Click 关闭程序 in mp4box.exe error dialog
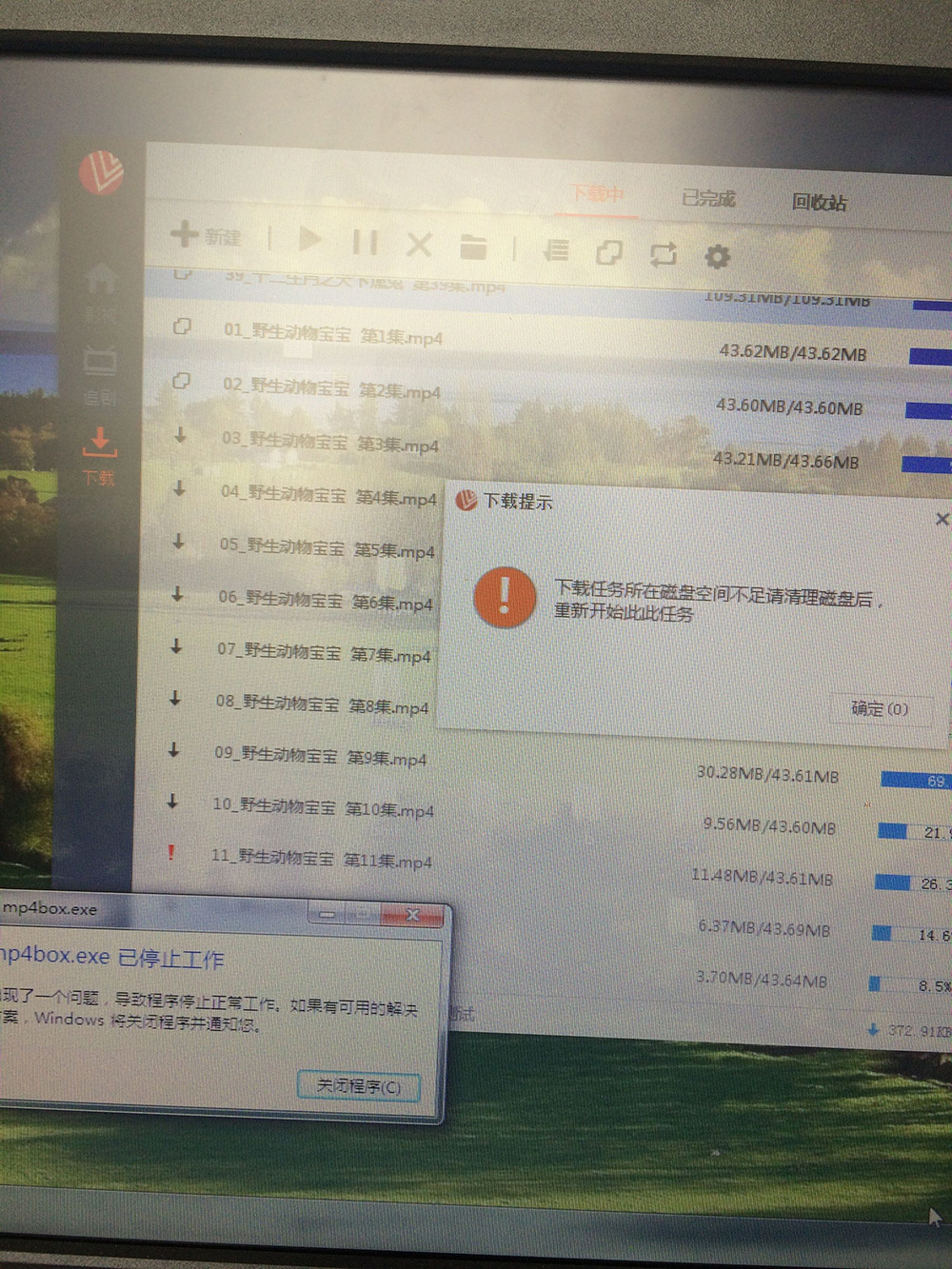The width and height of the screenshot is (952, 1269). coord(358,1086)
